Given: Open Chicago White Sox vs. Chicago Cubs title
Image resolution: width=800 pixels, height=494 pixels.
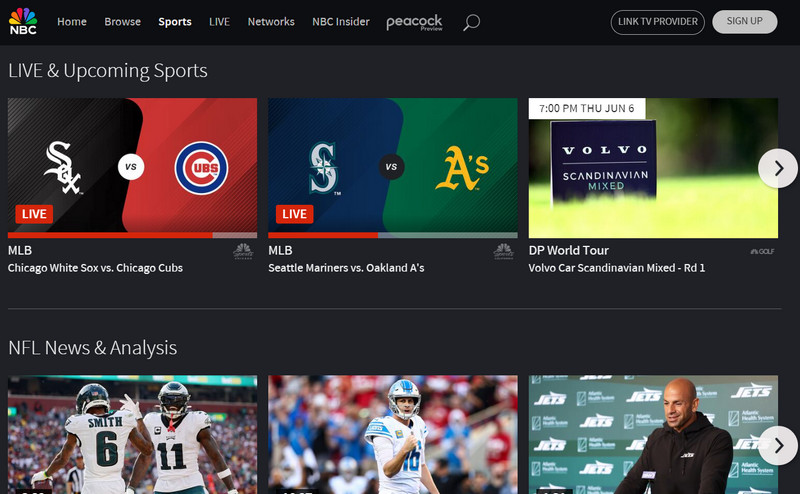Looking at the screenshot, I should coord(95,268).
